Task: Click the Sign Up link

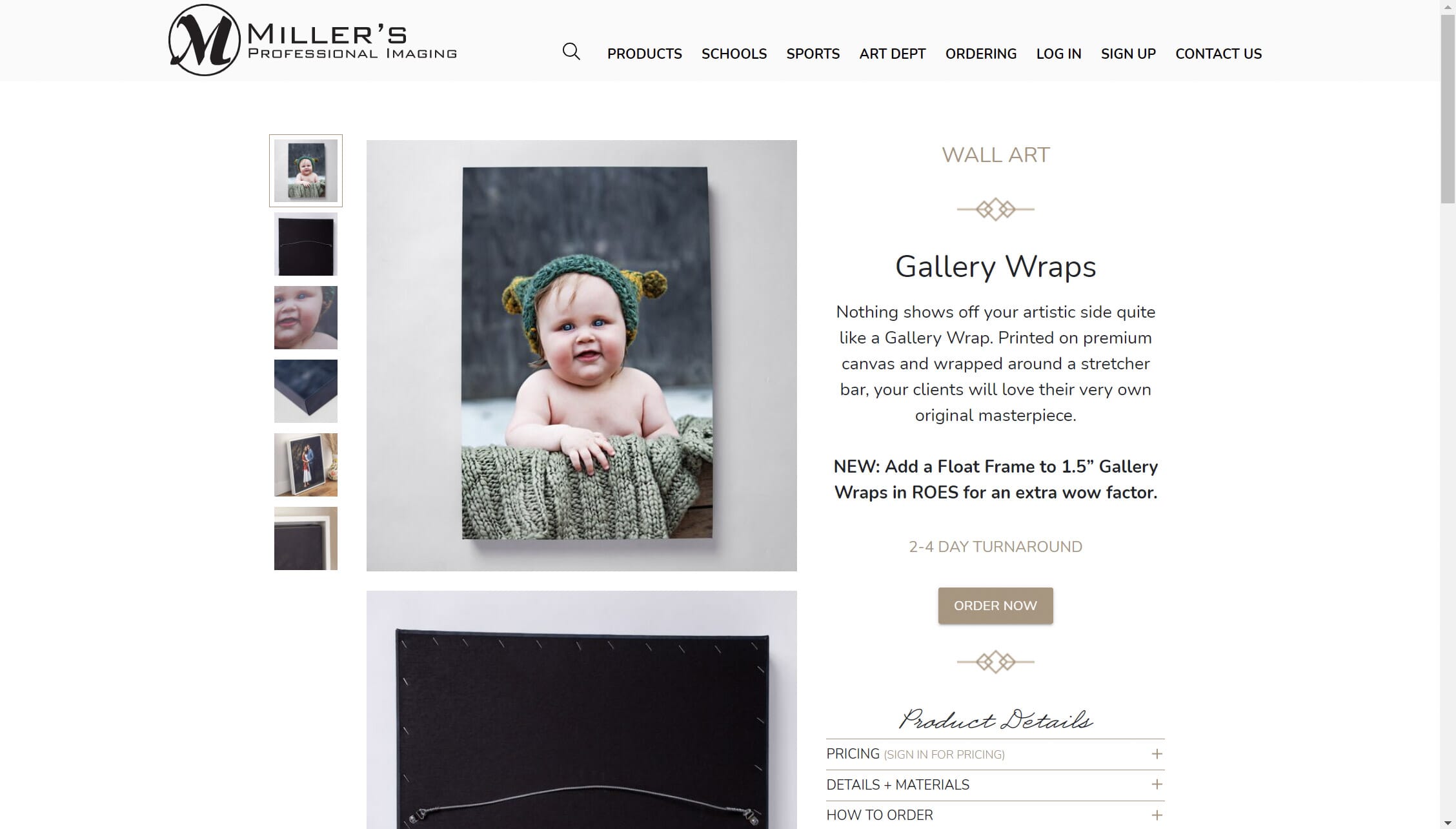Action: coord(1128,54)
